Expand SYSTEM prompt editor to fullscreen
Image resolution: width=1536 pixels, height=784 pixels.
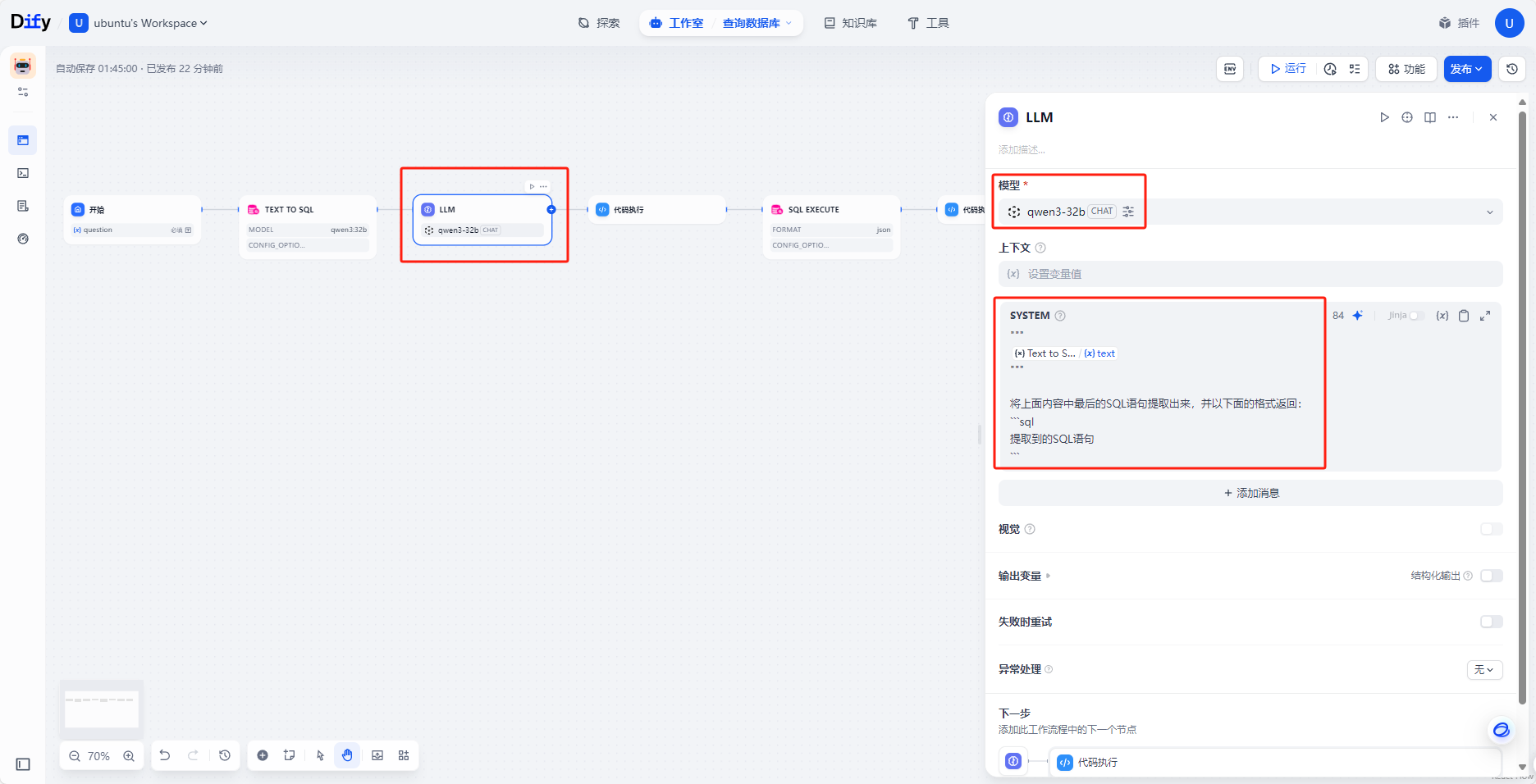(x=1485, y=316)
